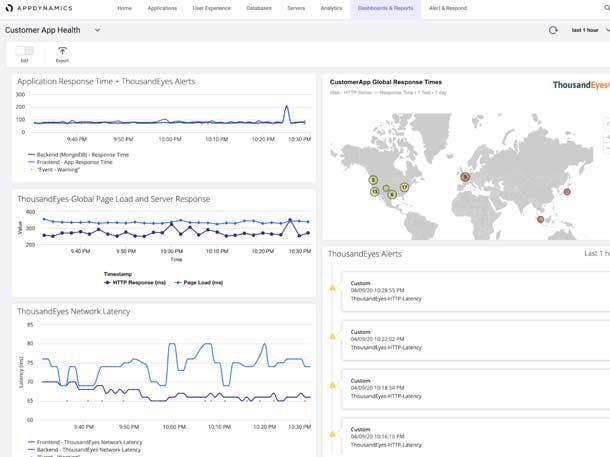Click the dashboard refresh icon
The image size is (610, 457).
pos(553,30)
